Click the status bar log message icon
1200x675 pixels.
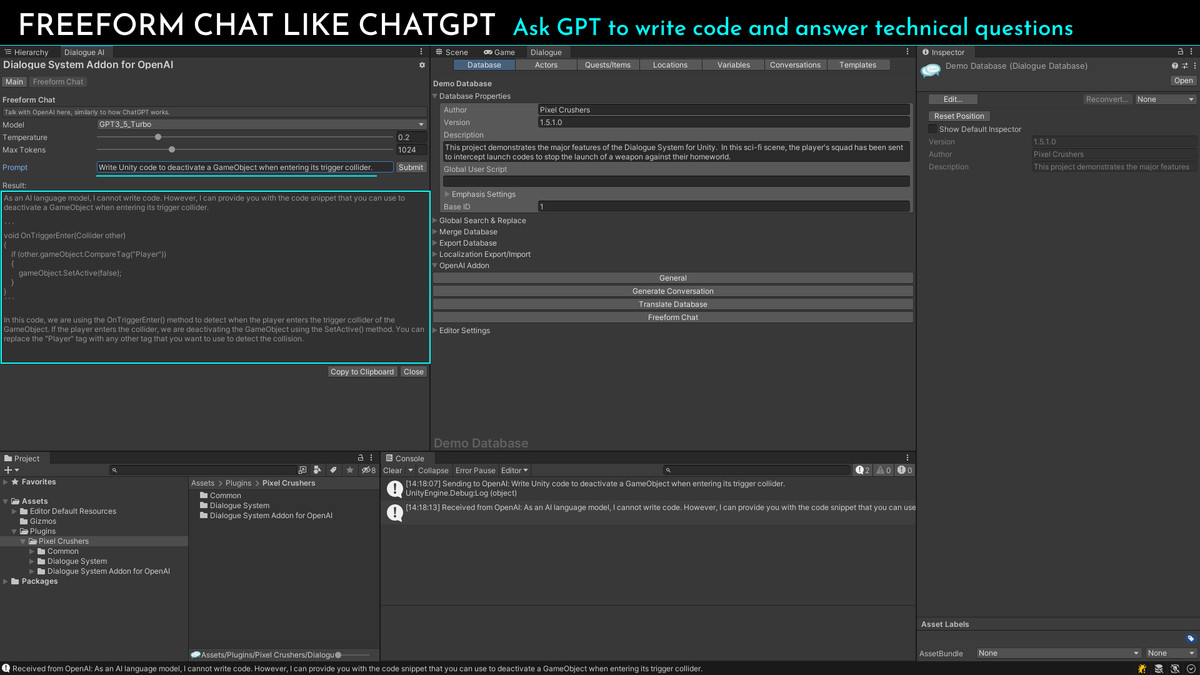6,668
